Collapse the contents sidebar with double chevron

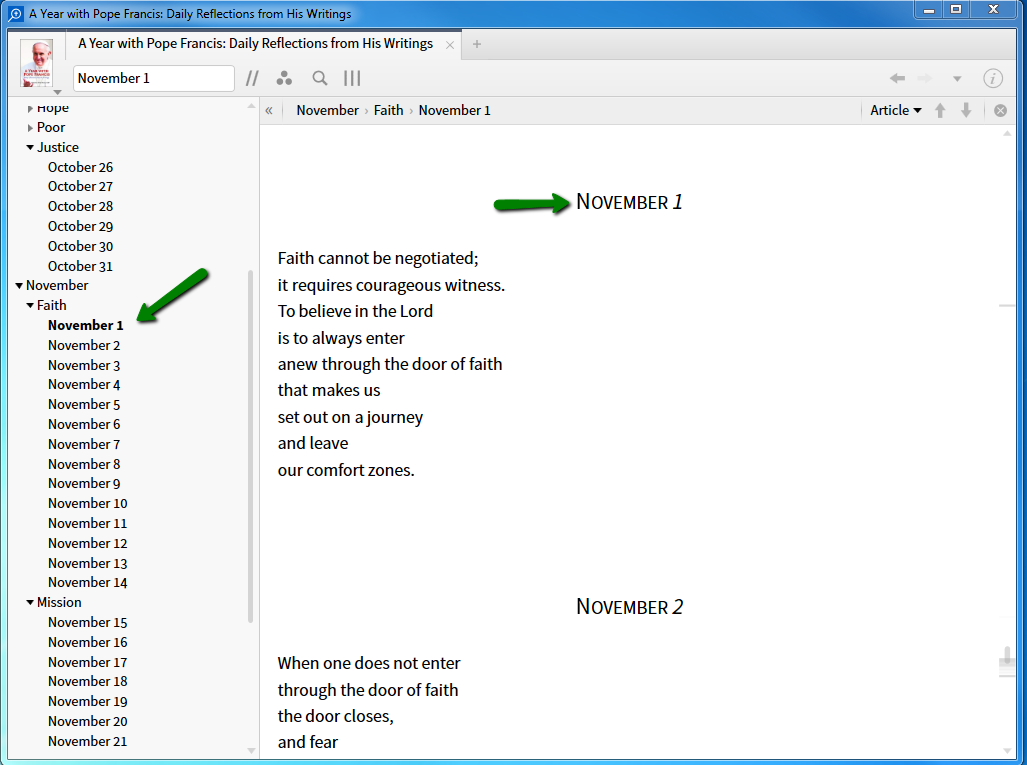click(x=269, y=111)
